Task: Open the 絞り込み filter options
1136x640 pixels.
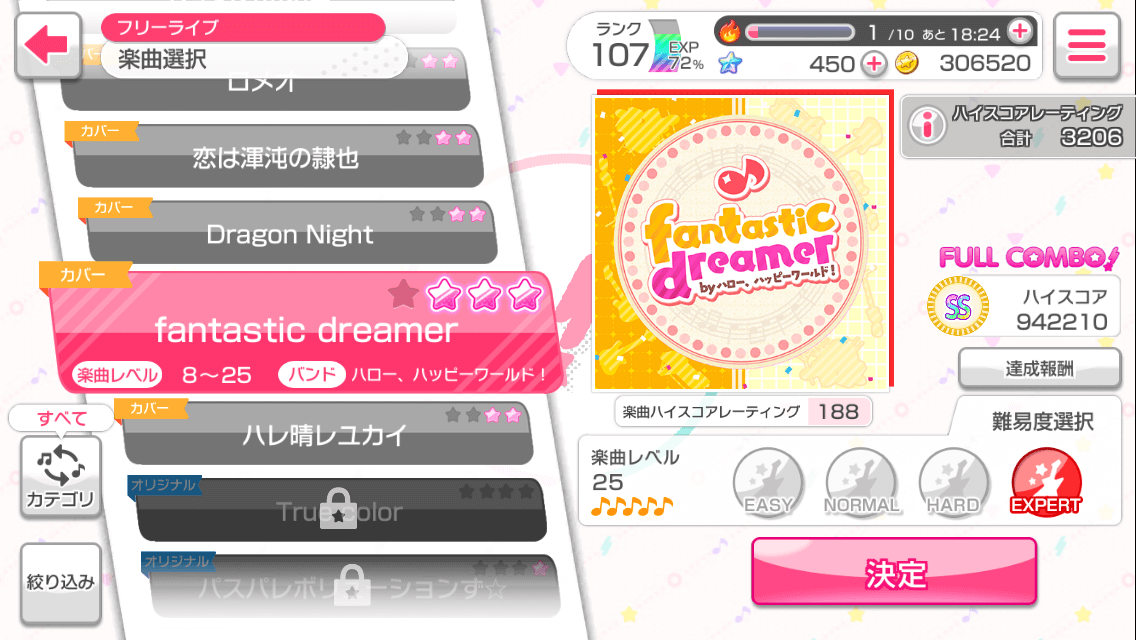Action: (61, 583)
